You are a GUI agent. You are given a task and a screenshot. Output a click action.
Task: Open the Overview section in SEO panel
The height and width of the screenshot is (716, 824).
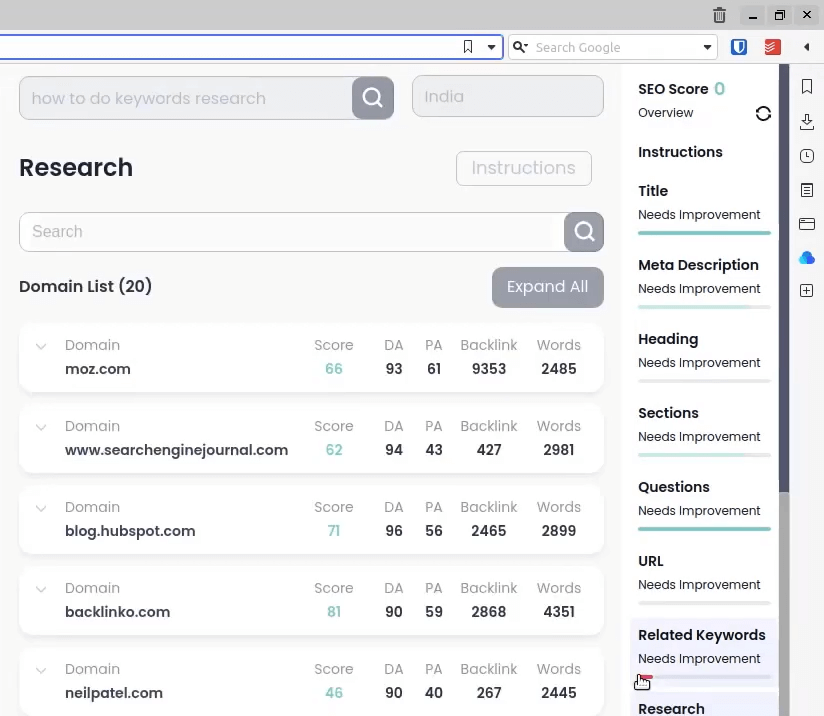point(665,113)
